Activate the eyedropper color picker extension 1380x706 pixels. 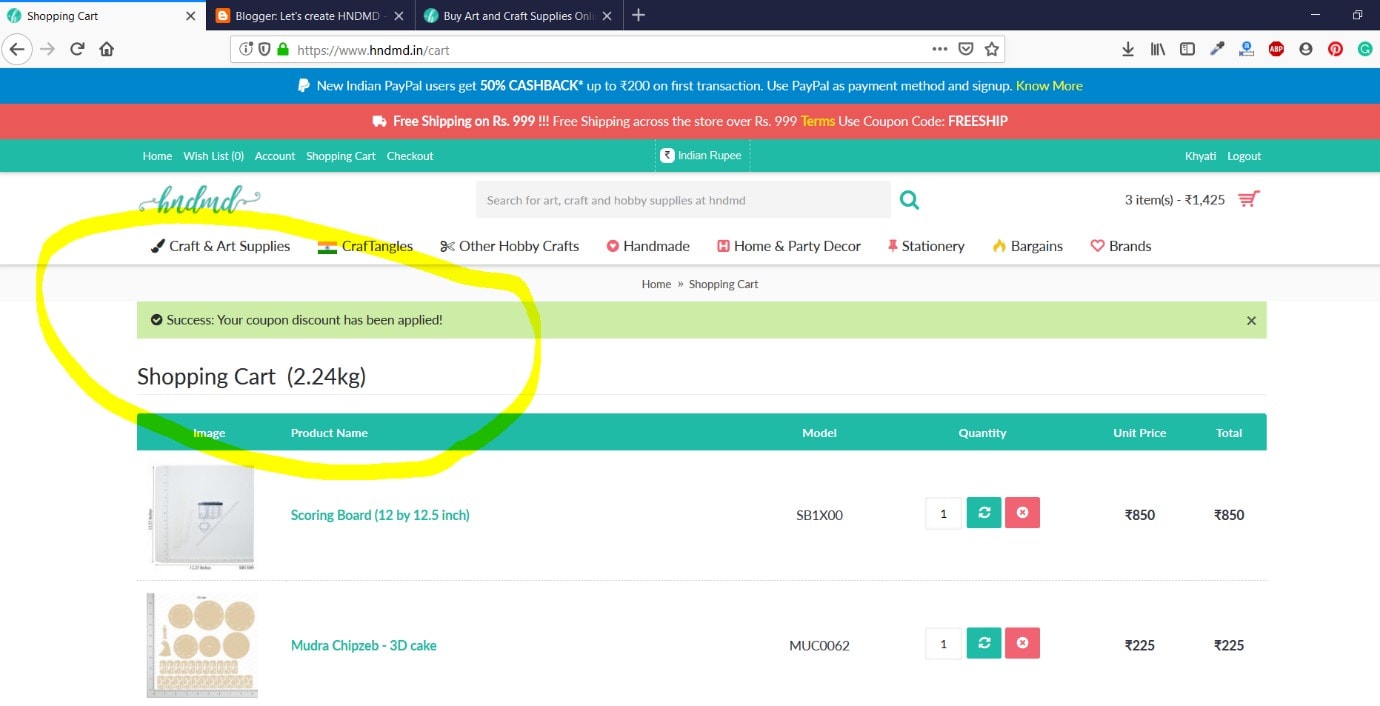point(1217,49)
